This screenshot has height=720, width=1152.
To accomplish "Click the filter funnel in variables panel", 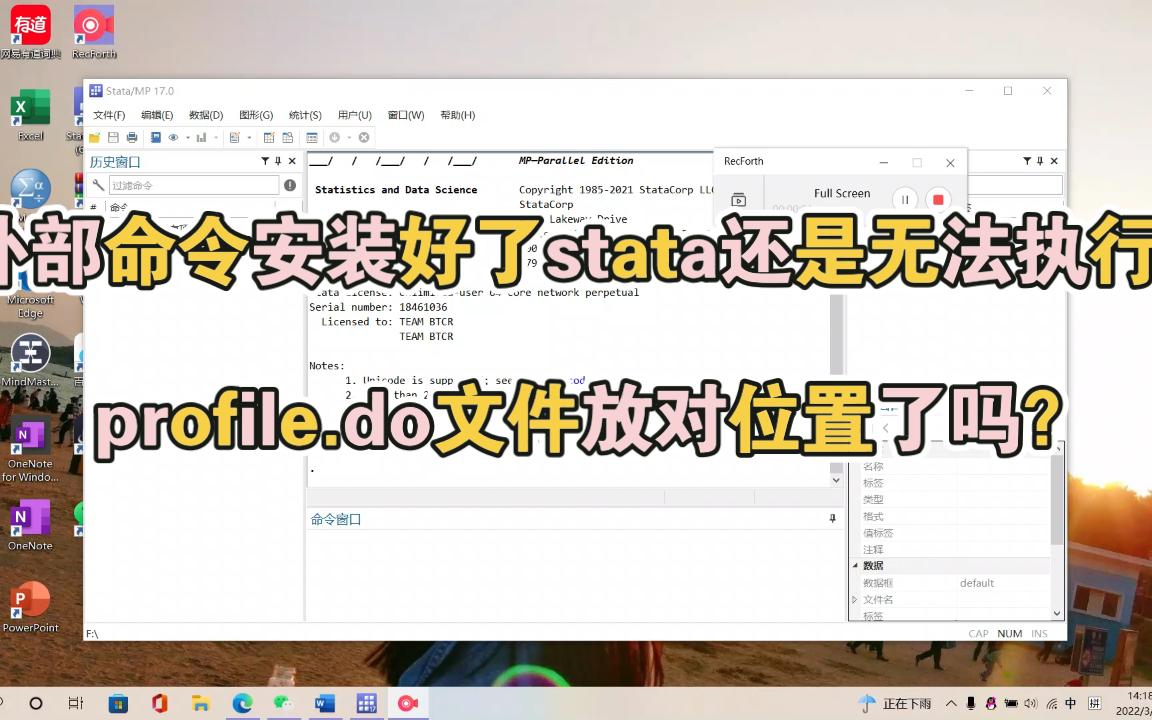I will point(1026,161).
